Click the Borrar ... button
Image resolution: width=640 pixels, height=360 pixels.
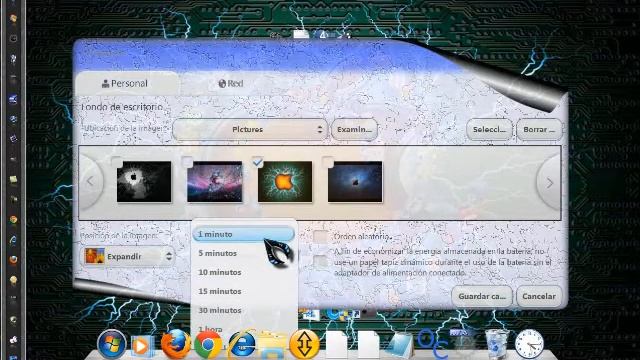(x=539, y=129)
